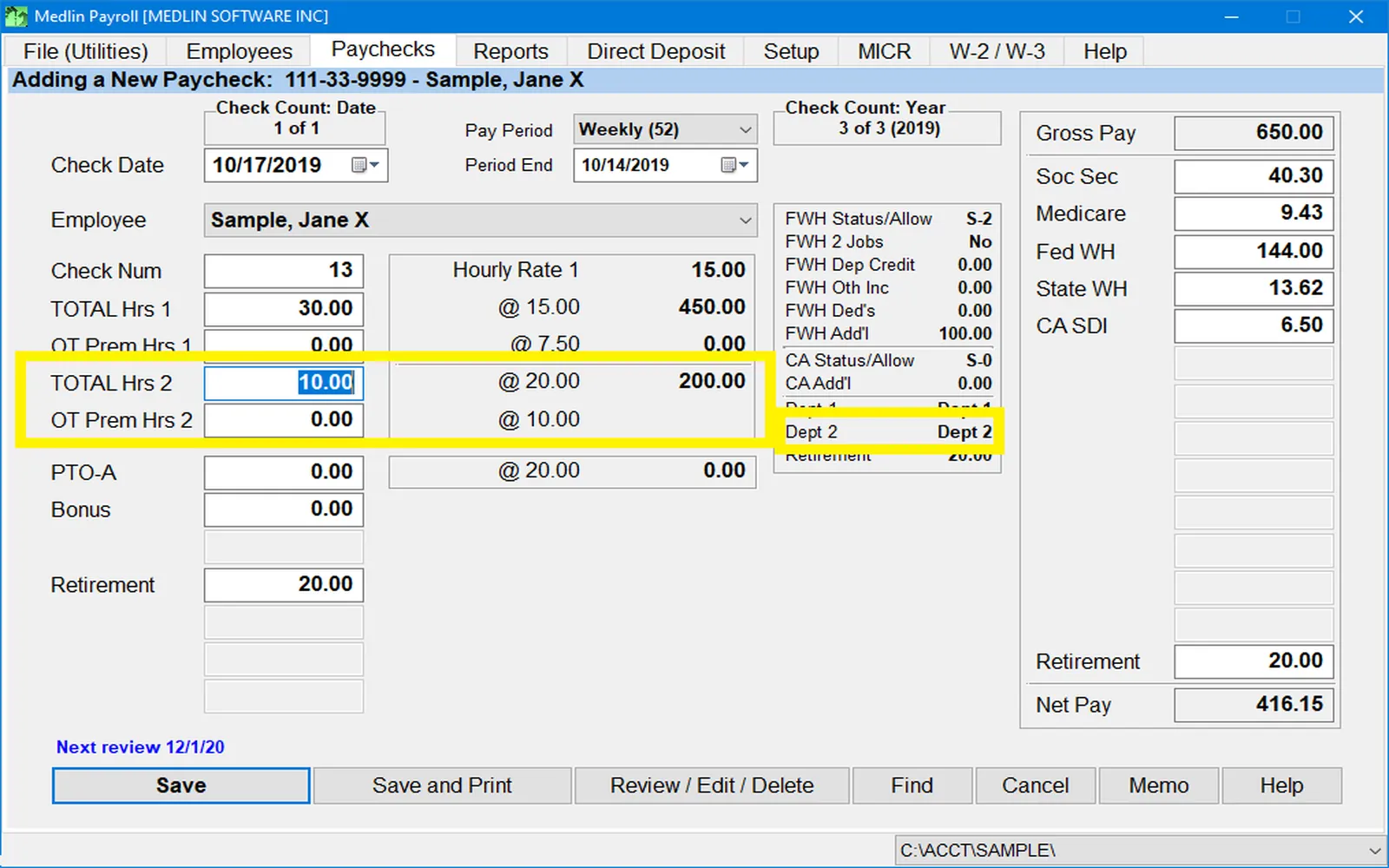Edit the right-panel Retirement amount field

coord(1254,661)
